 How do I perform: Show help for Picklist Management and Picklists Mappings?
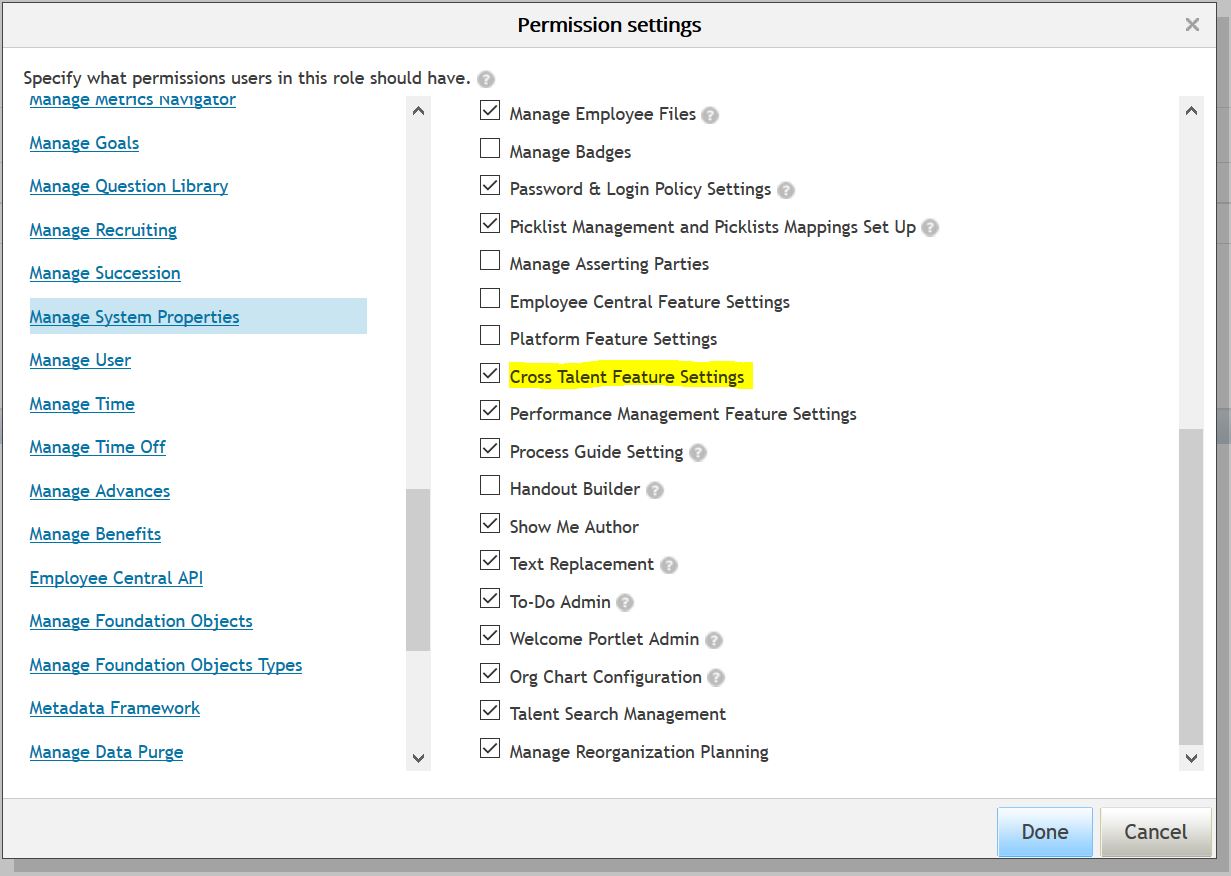(930, 228)
